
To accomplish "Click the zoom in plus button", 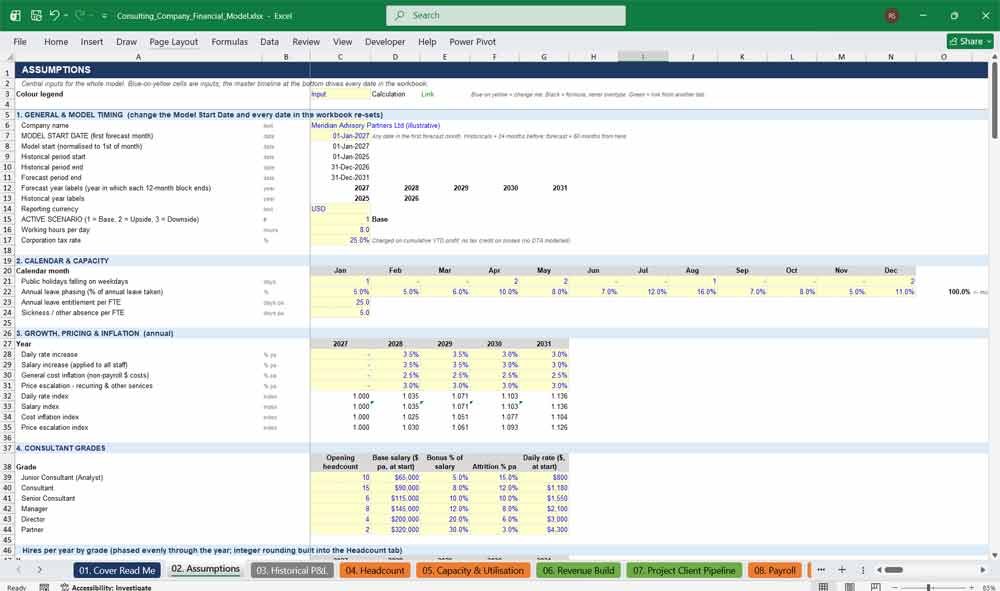I will click(971, 587).
